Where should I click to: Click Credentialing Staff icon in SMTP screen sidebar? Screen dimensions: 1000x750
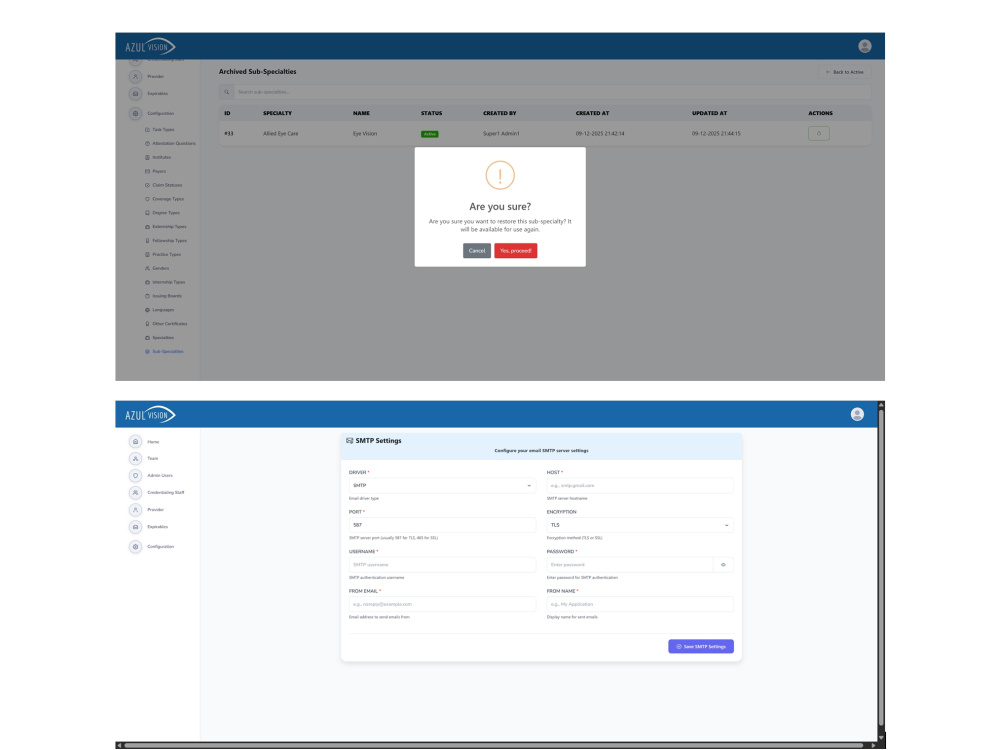[135, 493]
